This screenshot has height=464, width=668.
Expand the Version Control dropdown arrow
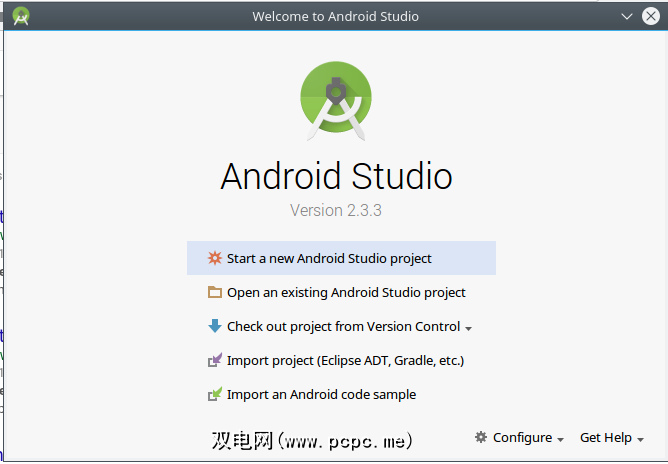[x=469, y=329]
